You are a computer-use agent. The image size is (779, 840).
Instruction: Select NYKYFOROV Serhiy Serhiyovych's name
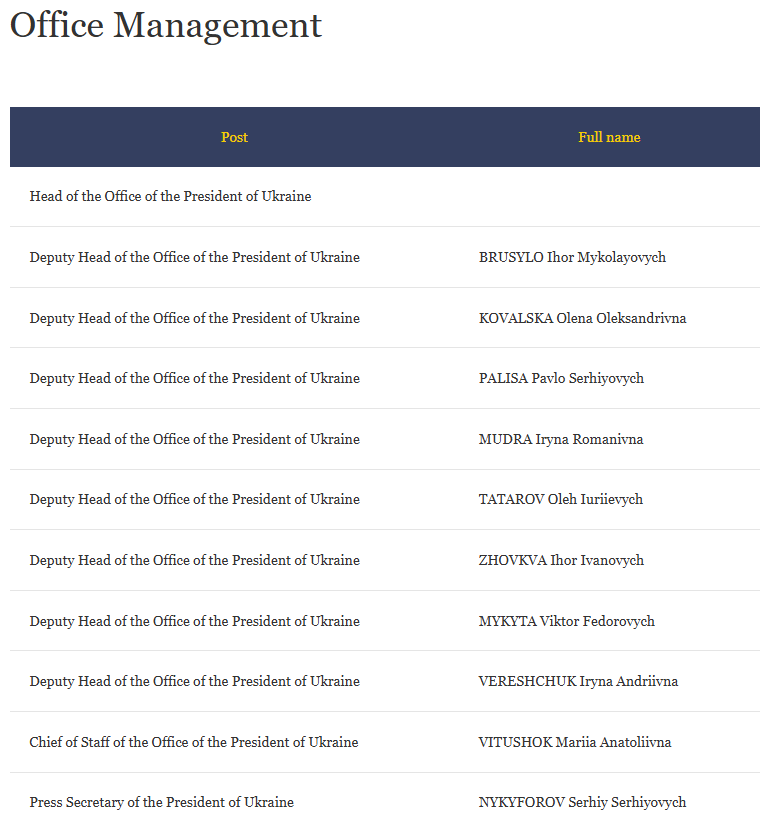[x=582, y=803]
